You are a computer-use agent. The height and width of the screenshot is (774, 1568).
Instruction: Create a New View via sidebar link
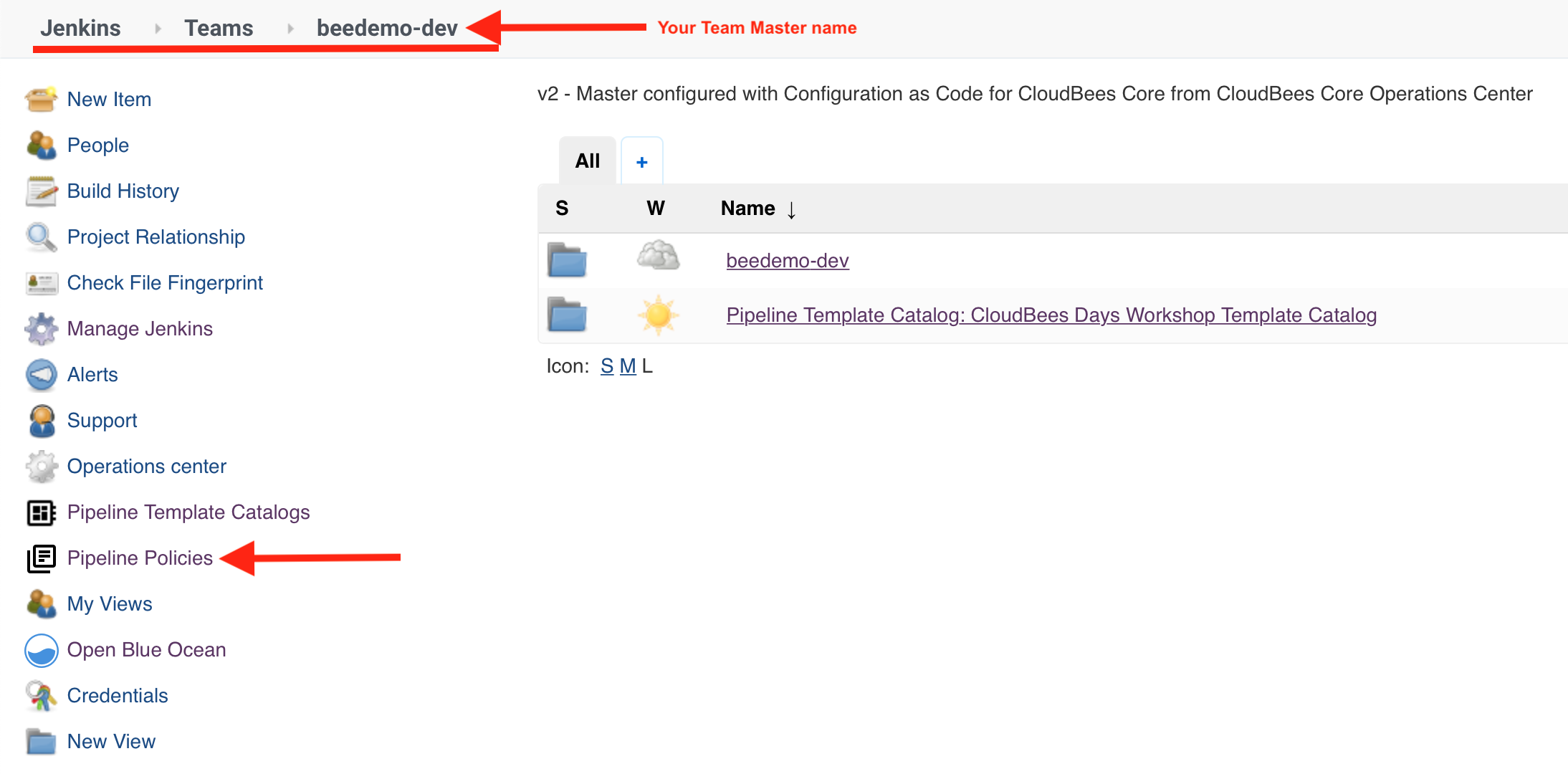[111, 742]
